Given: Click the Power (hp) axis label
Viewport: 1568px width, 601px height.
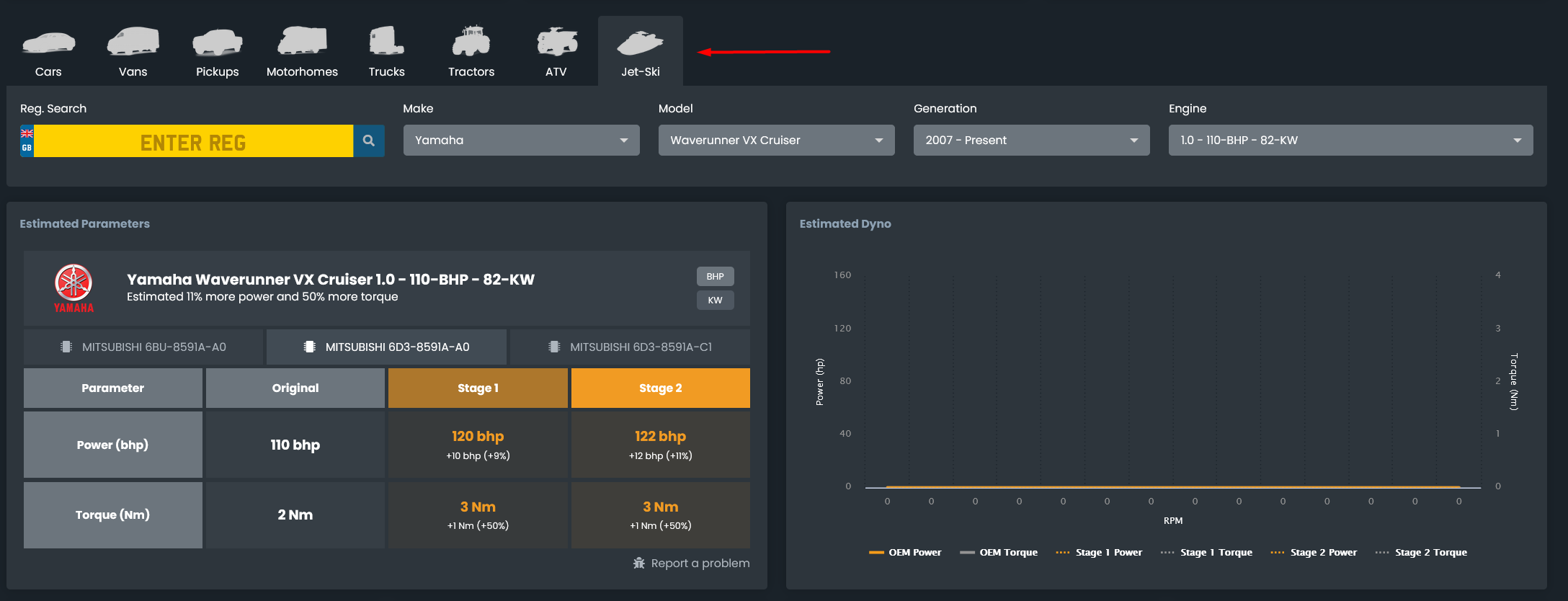Looking at the screenshot, I should [819, 382].
